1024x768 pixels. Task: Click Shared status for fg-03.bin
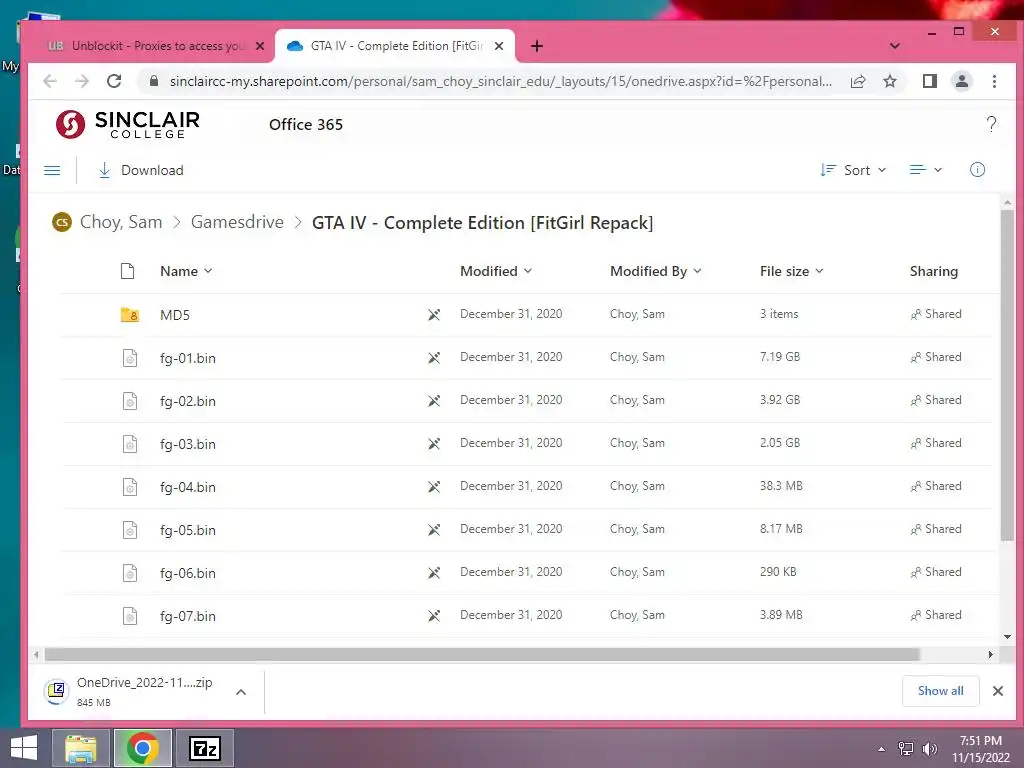pyautogui.click(x=936, y=443)
